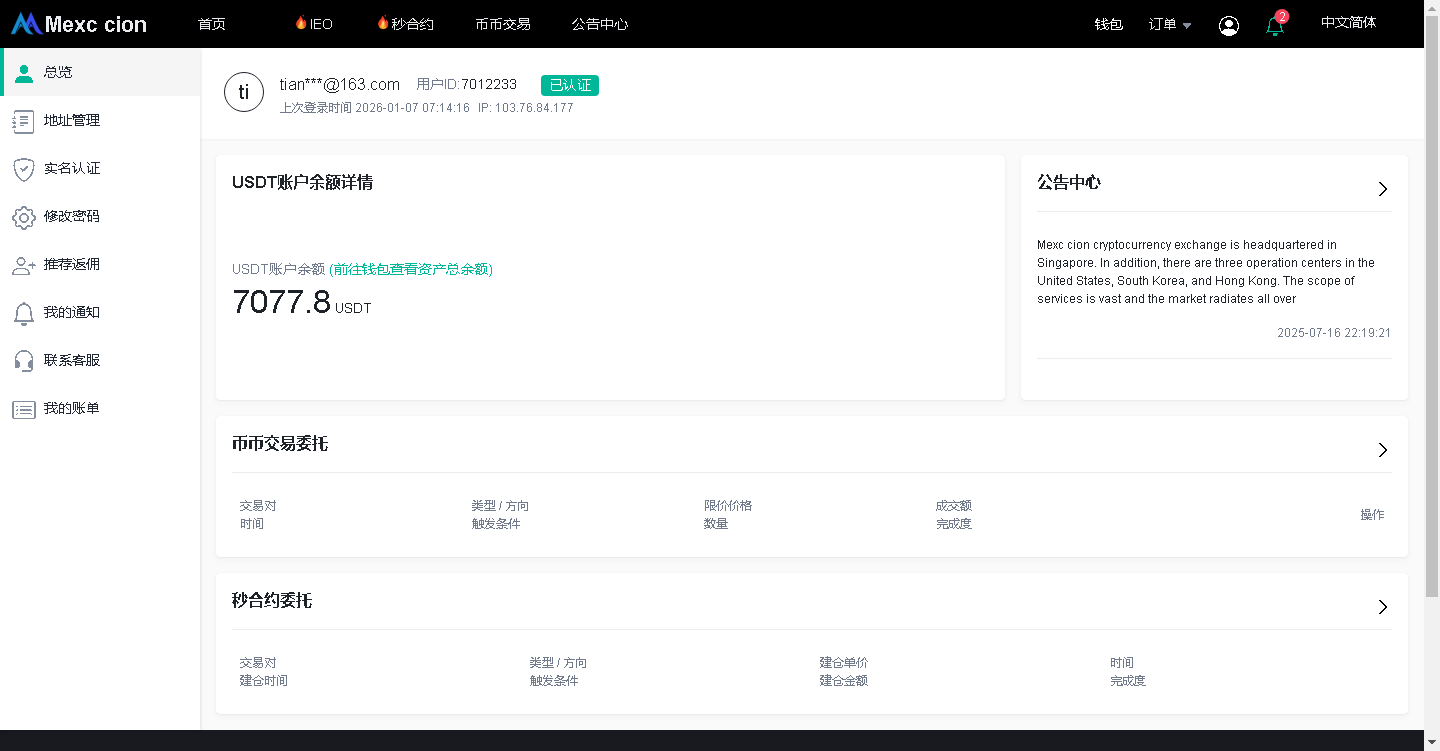Open 钱包 in the header
Image resolution: width=1440 pixels, height=751 pixels.
pos(1108,25)
